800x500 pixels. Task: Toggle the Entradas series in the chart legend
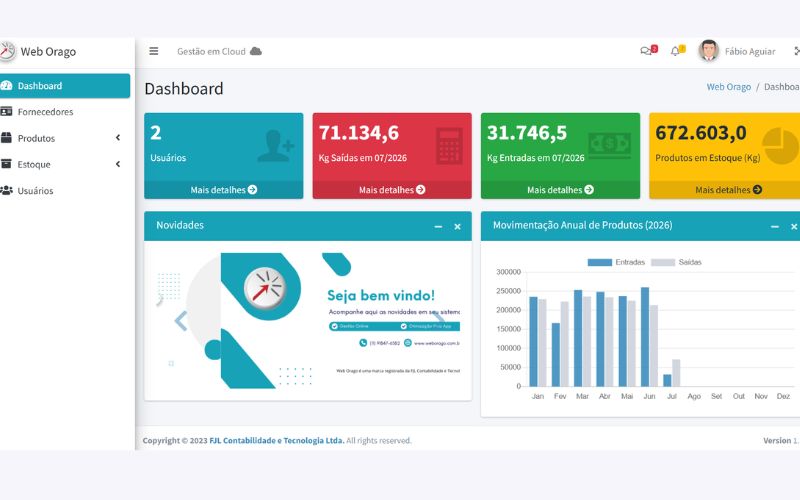pos(616,262)
